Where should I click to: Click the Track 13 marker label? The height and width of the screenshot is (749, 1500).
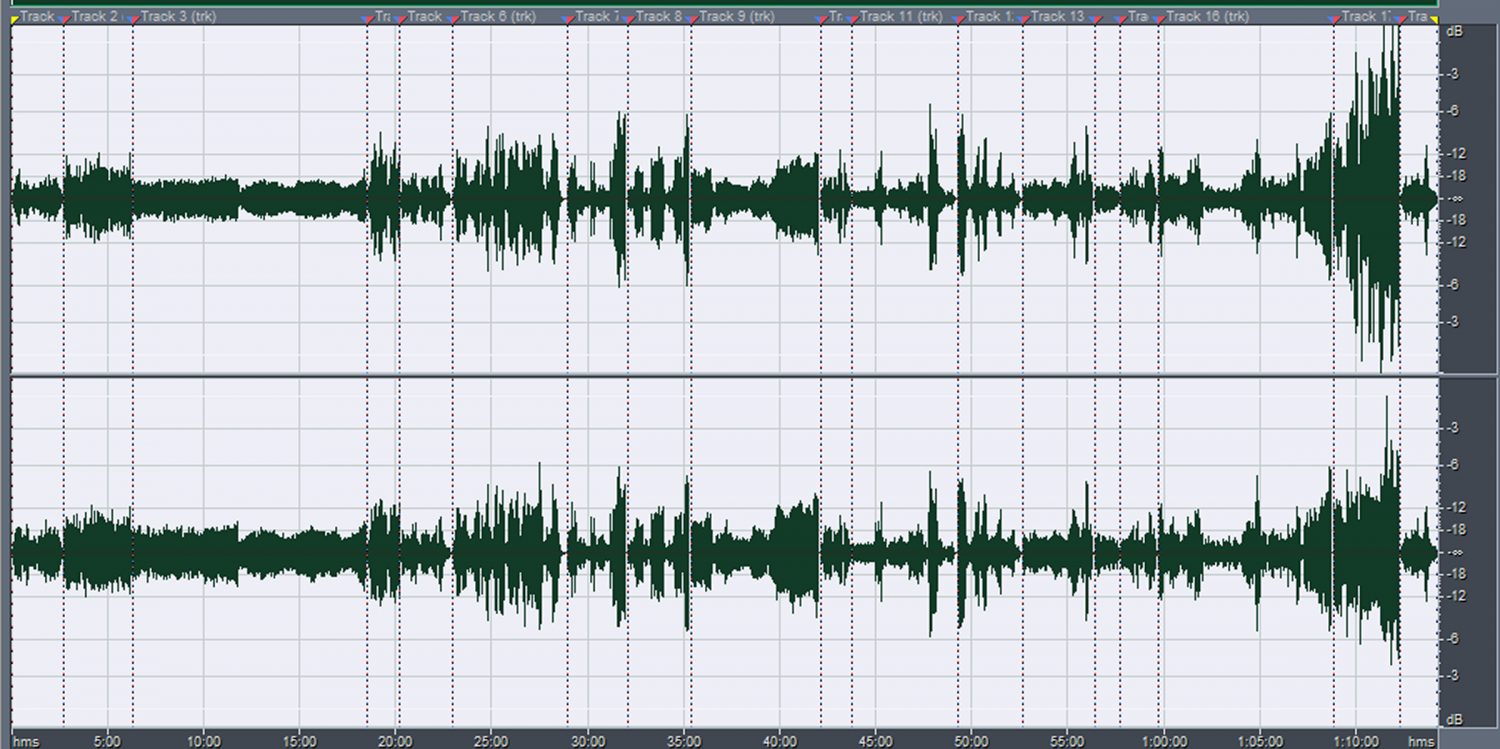pyautogui.click(x=1056, y=16)
